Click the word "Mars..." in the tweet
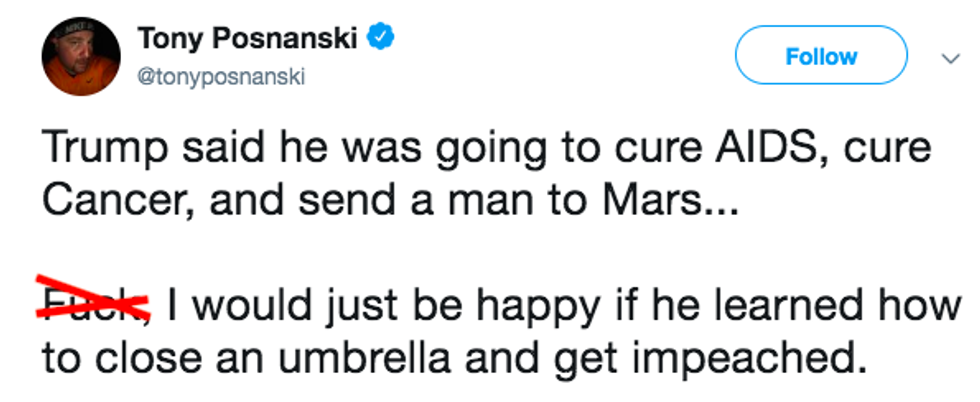980x402 pixels. pos(682,201)
